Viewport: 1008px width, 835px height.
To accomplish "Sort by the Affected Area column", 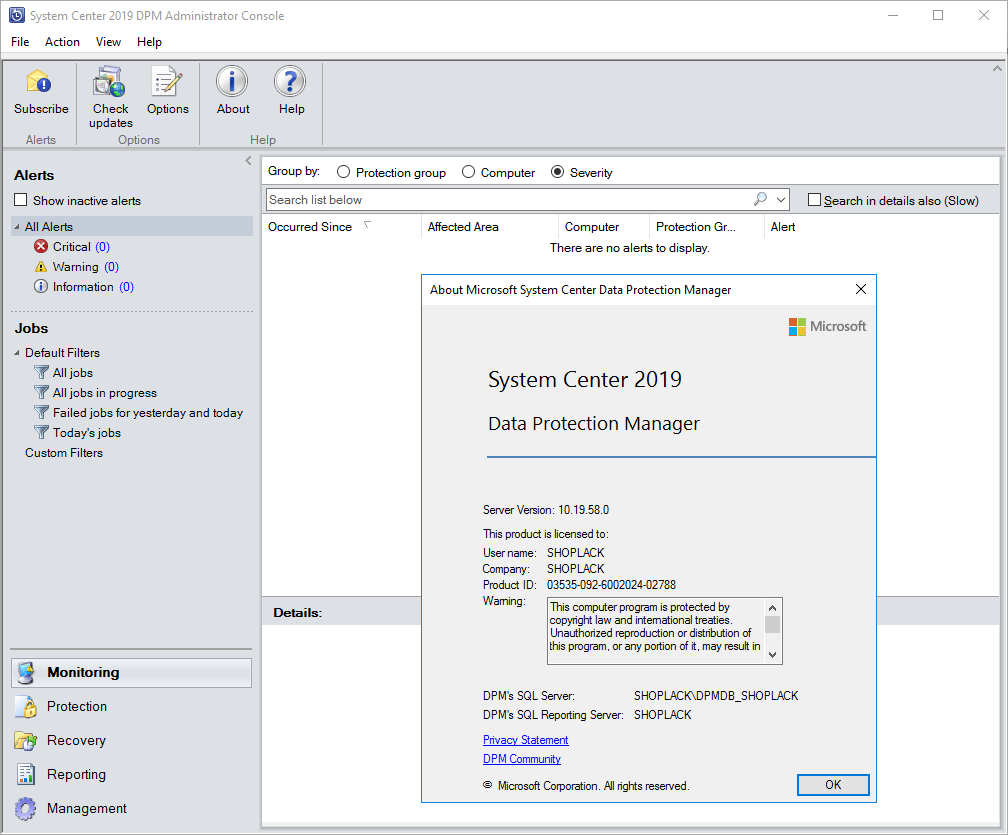I will pos(463,227).
